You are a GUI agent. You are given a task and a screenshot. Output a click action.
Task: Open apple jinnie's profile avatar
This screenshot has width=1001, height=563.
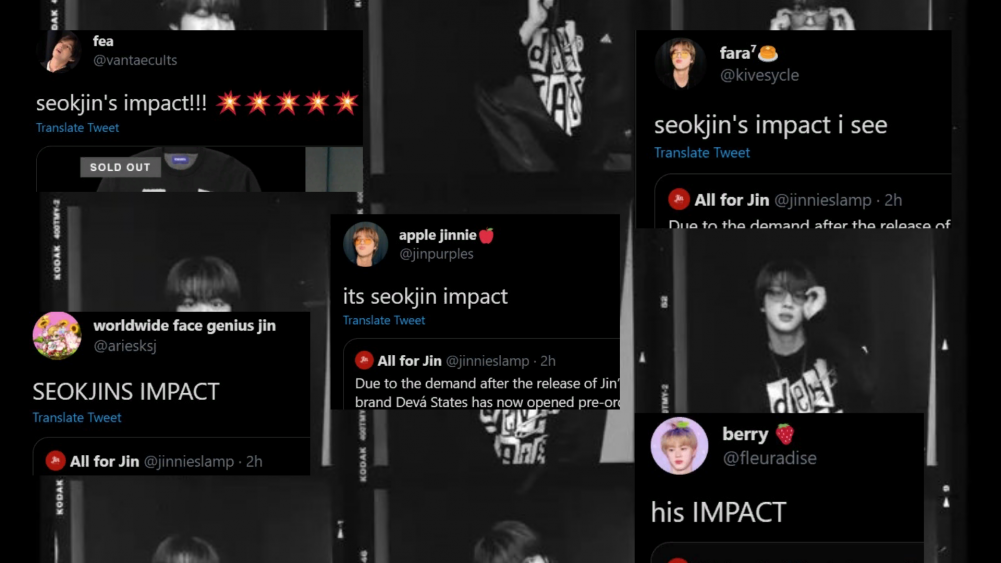[x=365, y=244]
